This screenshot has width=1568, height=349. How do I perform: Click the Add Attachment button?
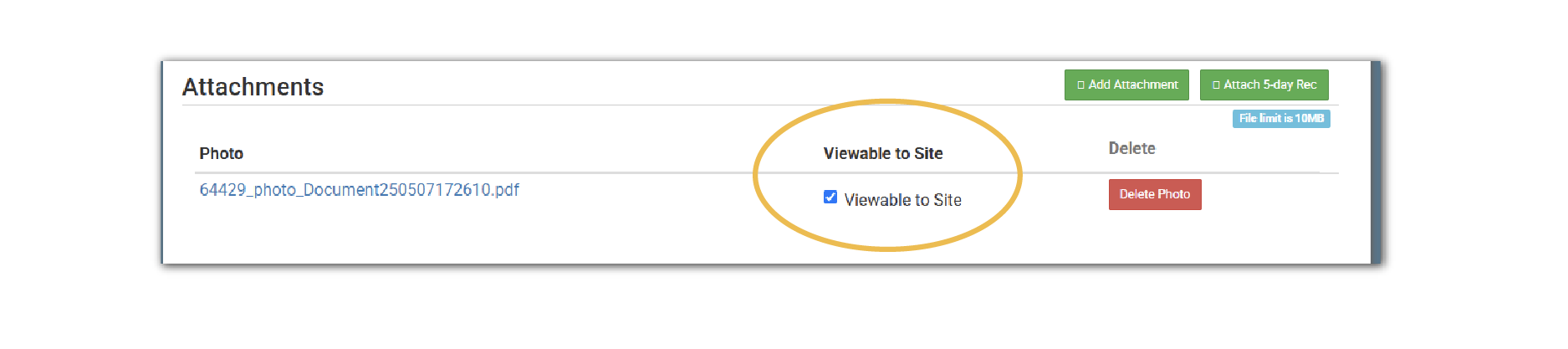tap(1126, 85)
